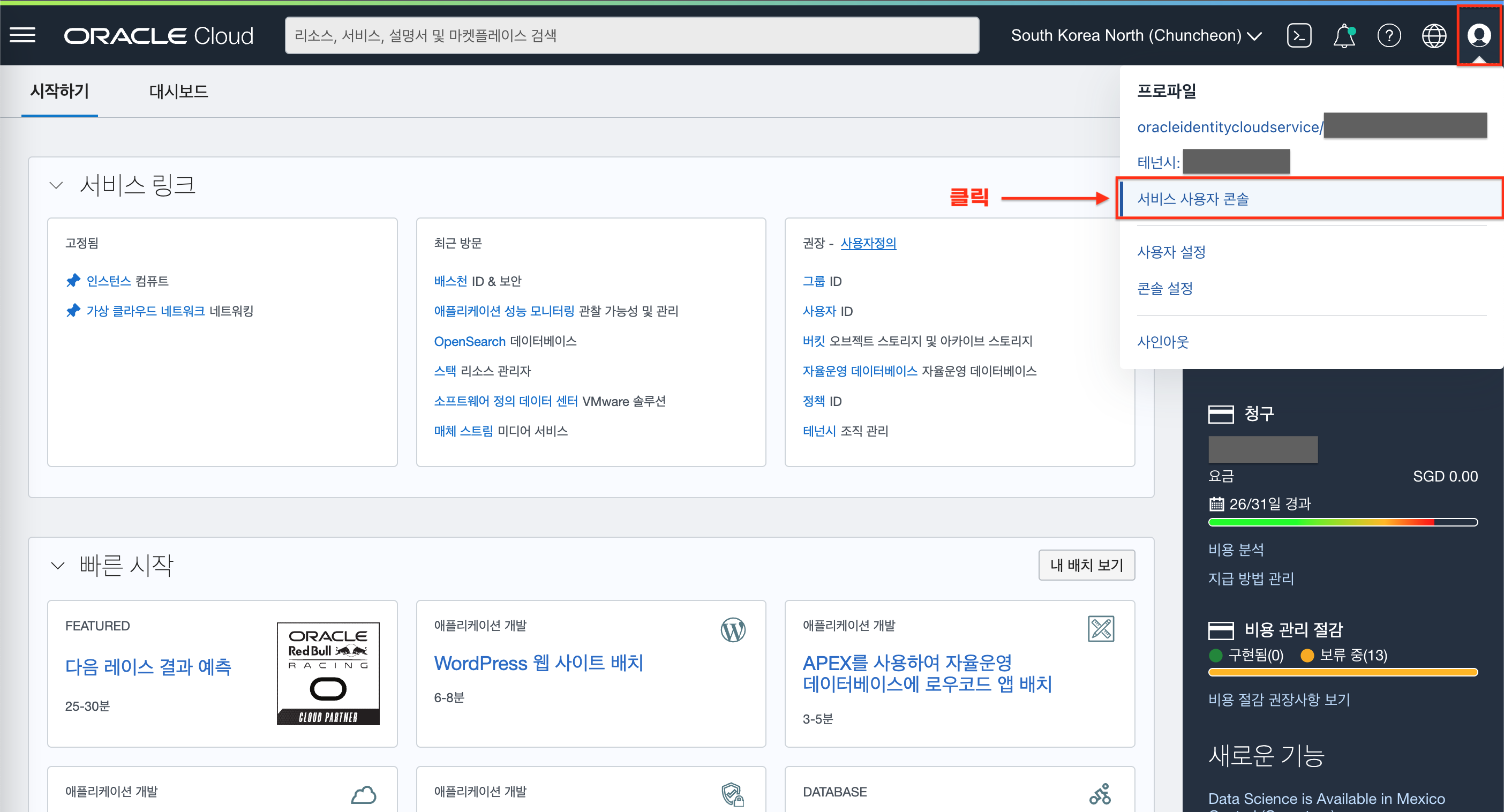Click the APEX low-code app icon
Image resolution: width=1504 pixels, height=812 pixels.
[1101, 629]
